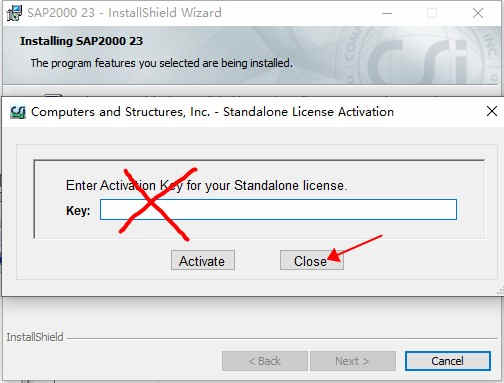Click the Installing SAP2000 23 heading
This screenshot has height=383, width=504.
tap(81, 41)
